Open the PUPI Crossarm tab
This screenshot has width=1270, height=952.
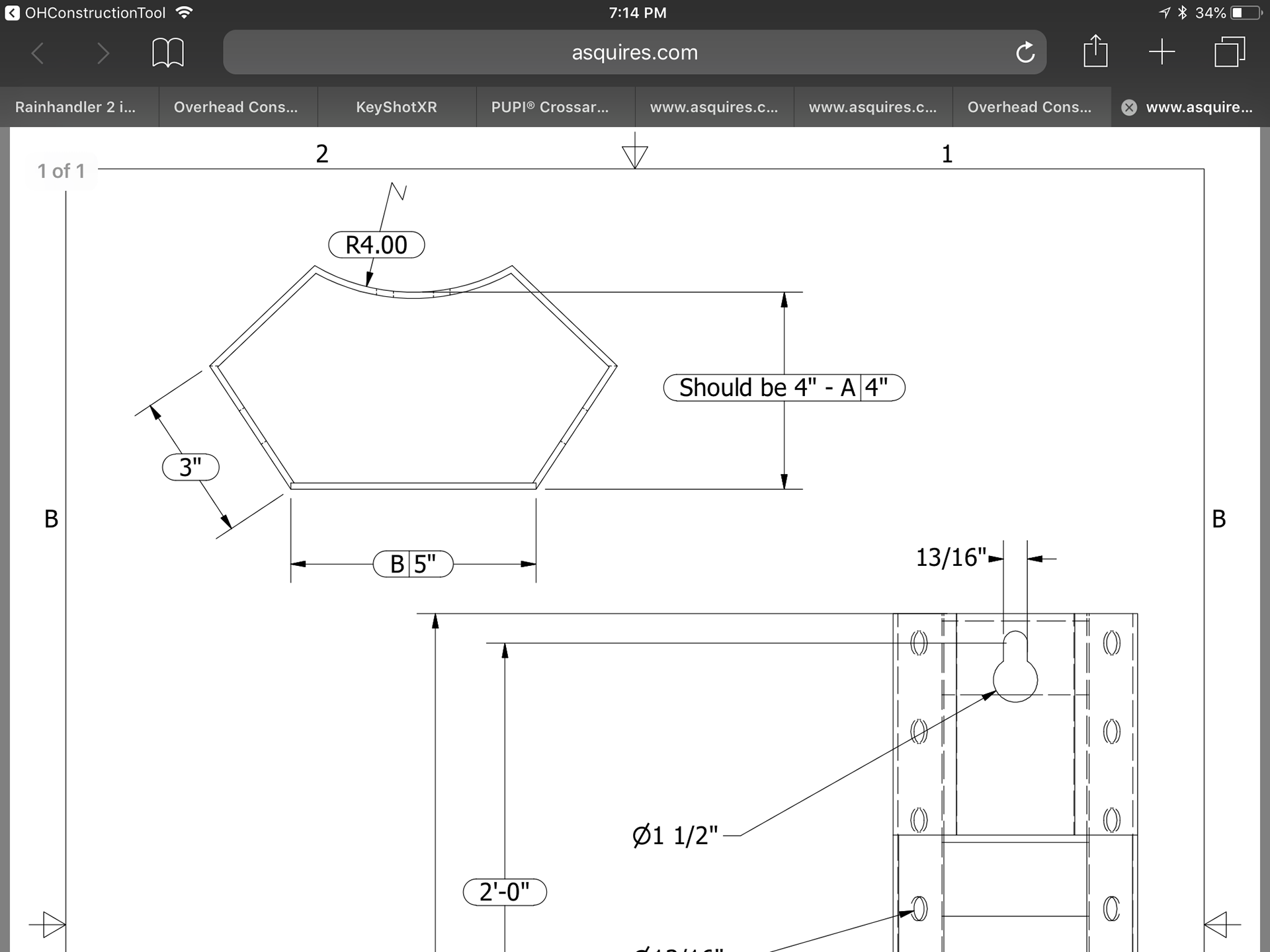click(550, 107)
